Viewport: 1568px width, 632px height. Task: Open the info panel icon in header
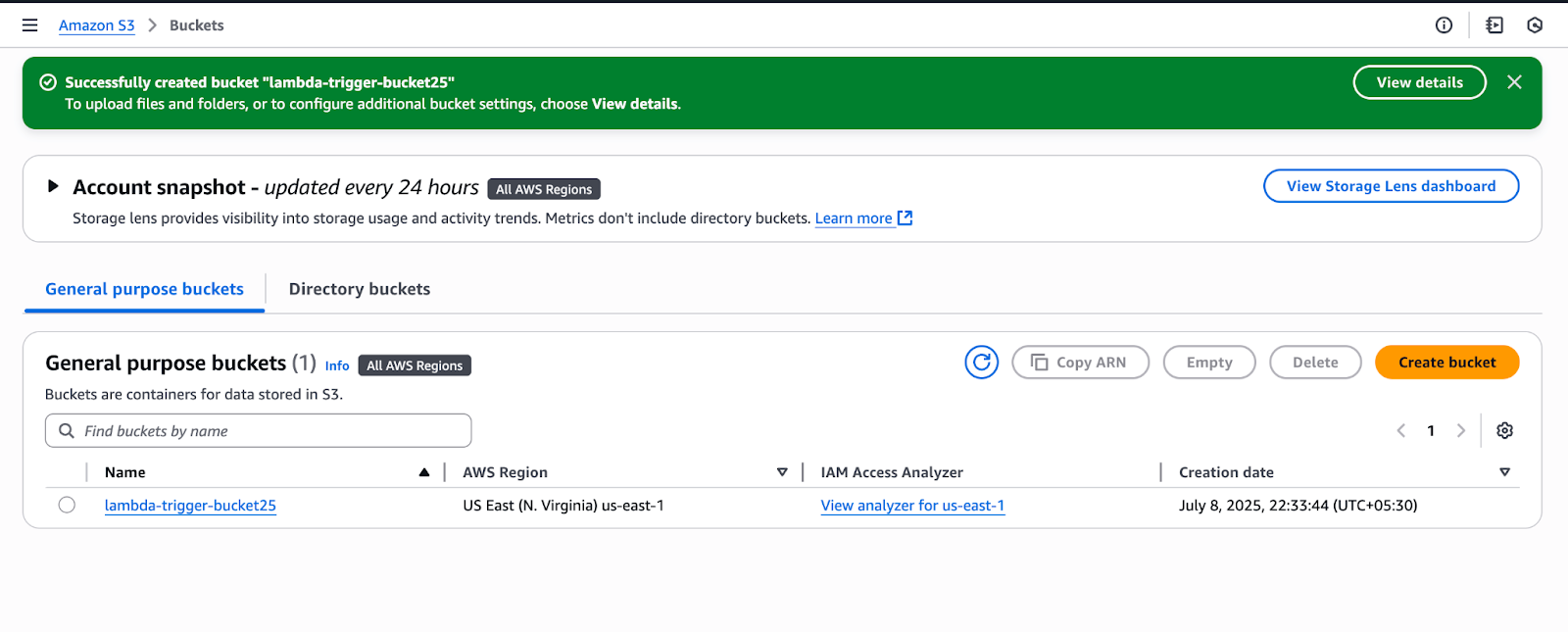(1444, 25)
